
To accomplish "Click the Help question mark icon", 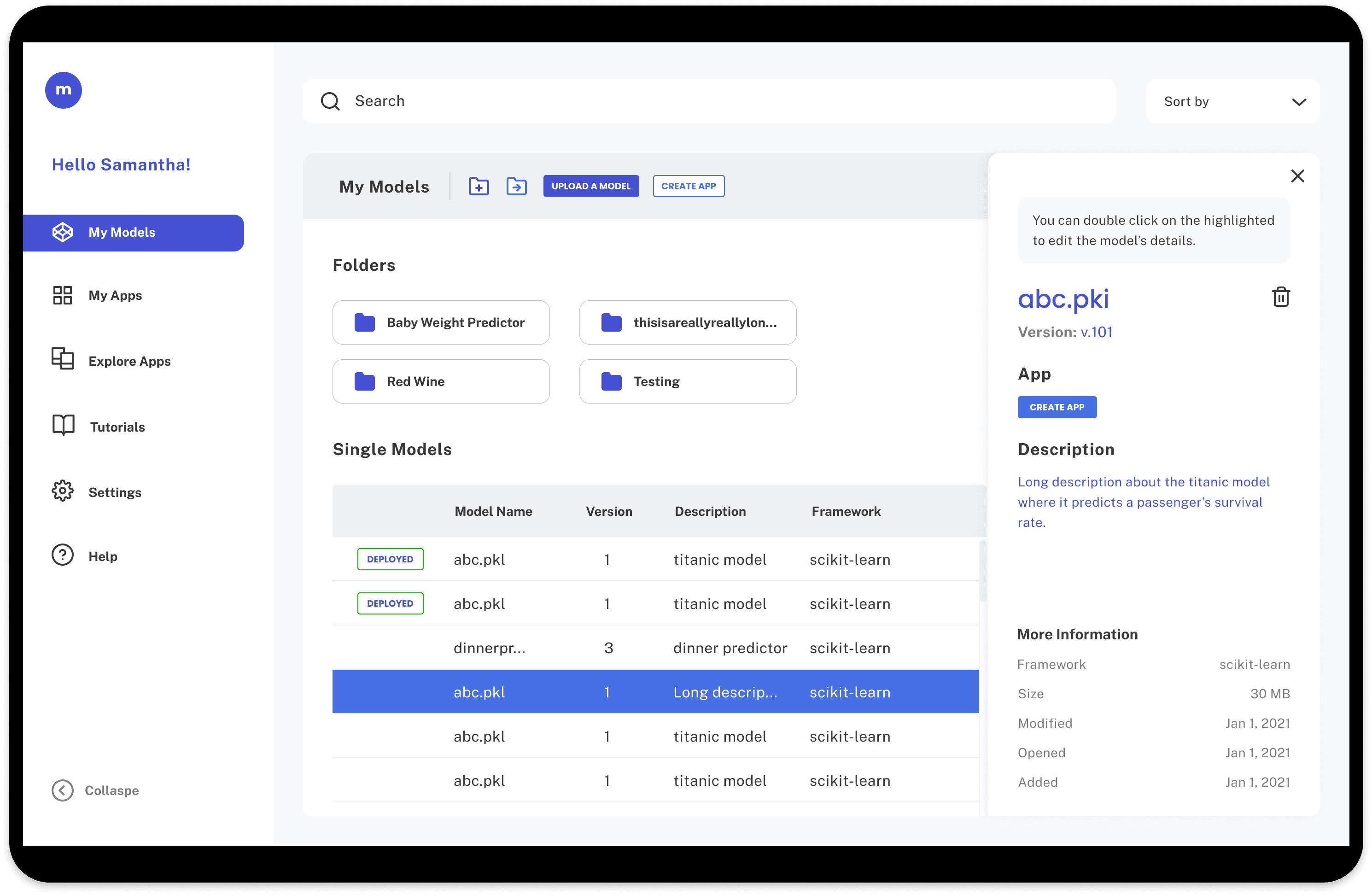I will pyautogui.click(x=62, y=556).
